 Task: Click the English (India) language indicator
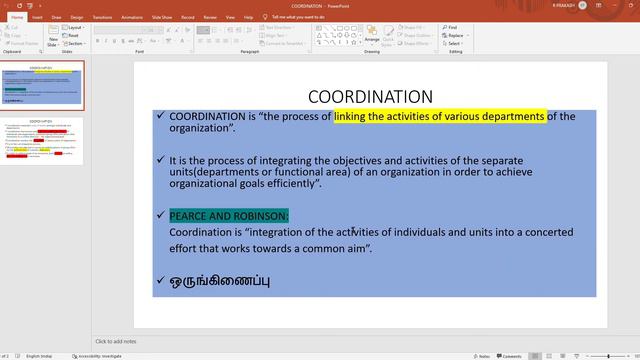pos(39,356)
